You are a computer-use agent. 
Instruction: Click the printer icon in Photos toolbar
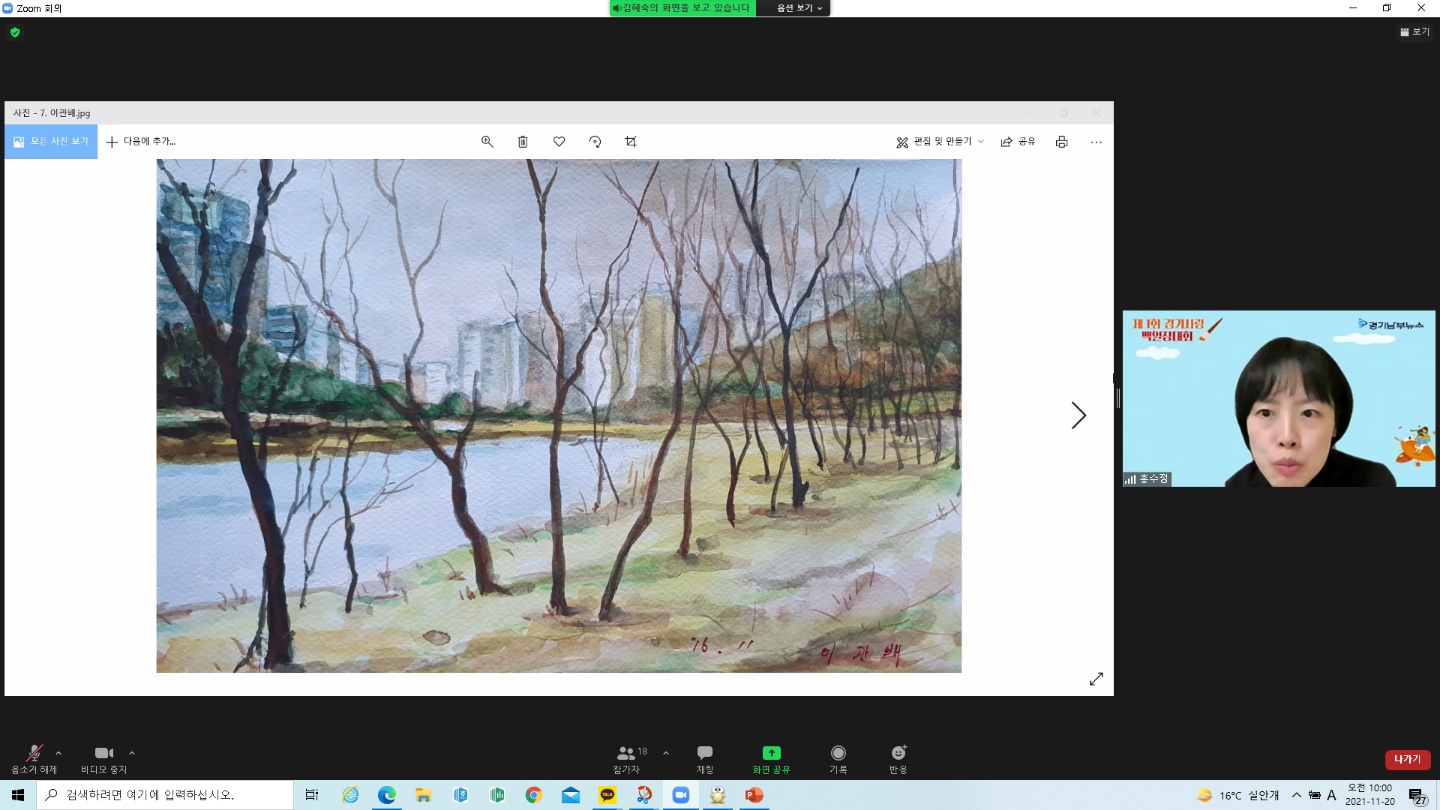[x=1061, y=142]
